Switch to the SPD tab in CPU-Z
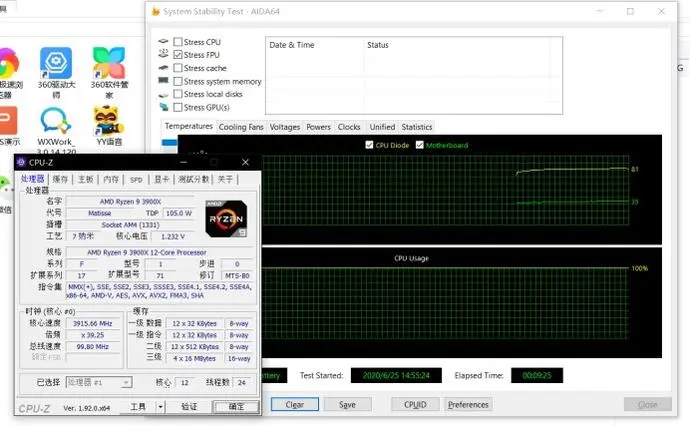Screen dimensions: 690x426 (x=136, y=180)
